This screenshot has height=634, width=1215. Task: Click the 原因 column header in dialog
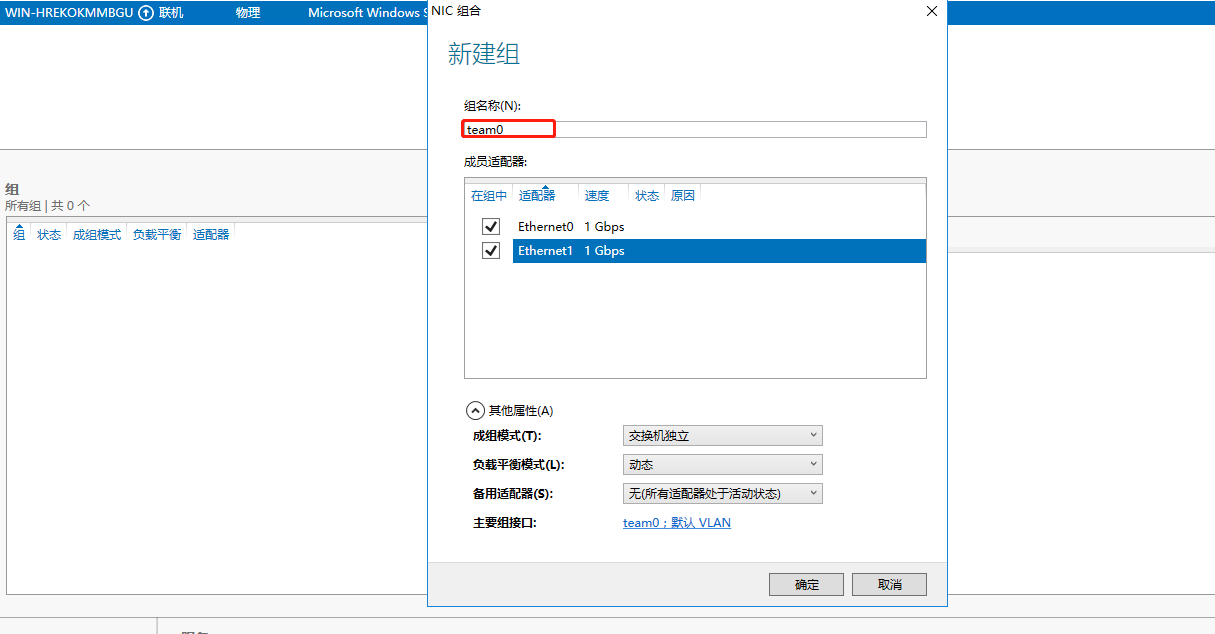683,196
